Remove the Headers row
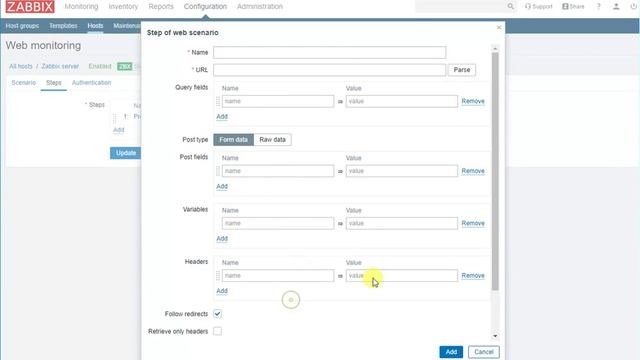Viewport: 640px width, 360px height. click(473, 276)
